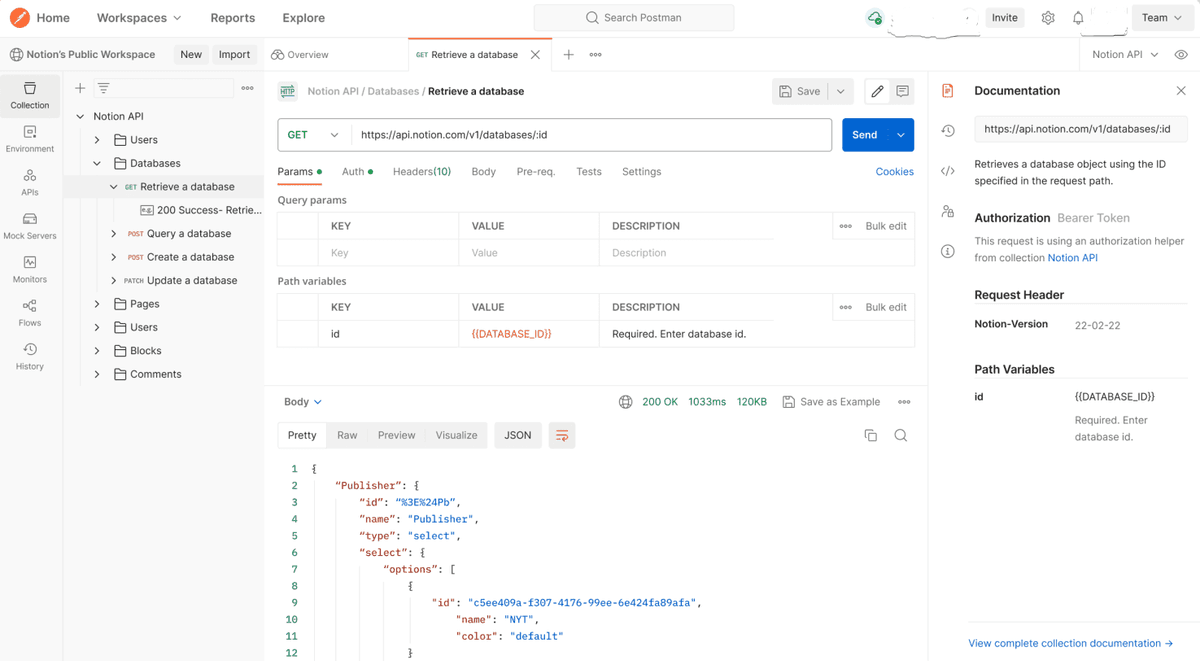
Task: Open the Flows sidebar icon
Action: [30, 312]
